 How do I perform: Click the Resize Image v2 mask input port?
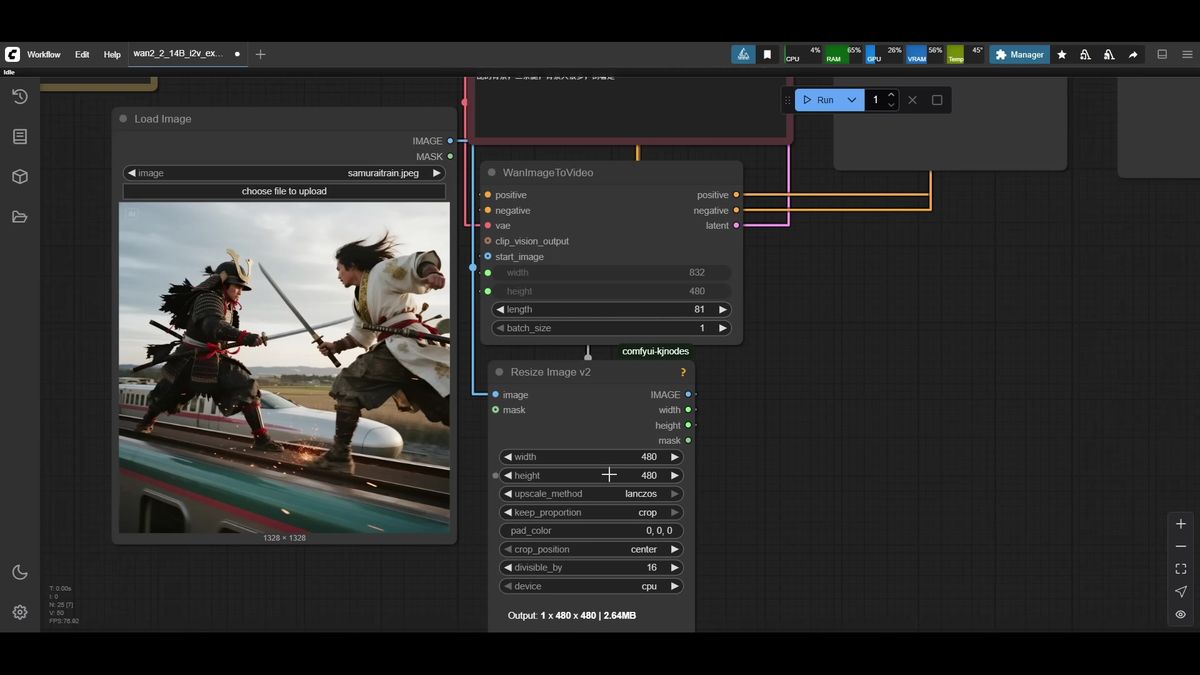point(495,410)
